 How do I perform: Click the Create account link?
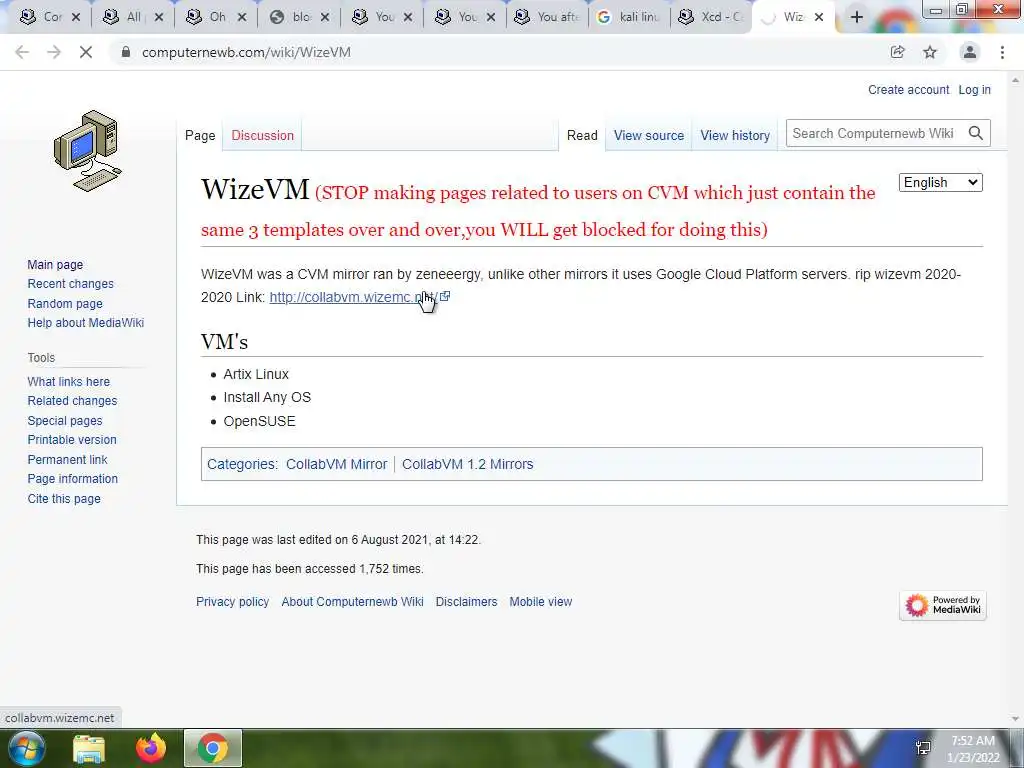908,89
